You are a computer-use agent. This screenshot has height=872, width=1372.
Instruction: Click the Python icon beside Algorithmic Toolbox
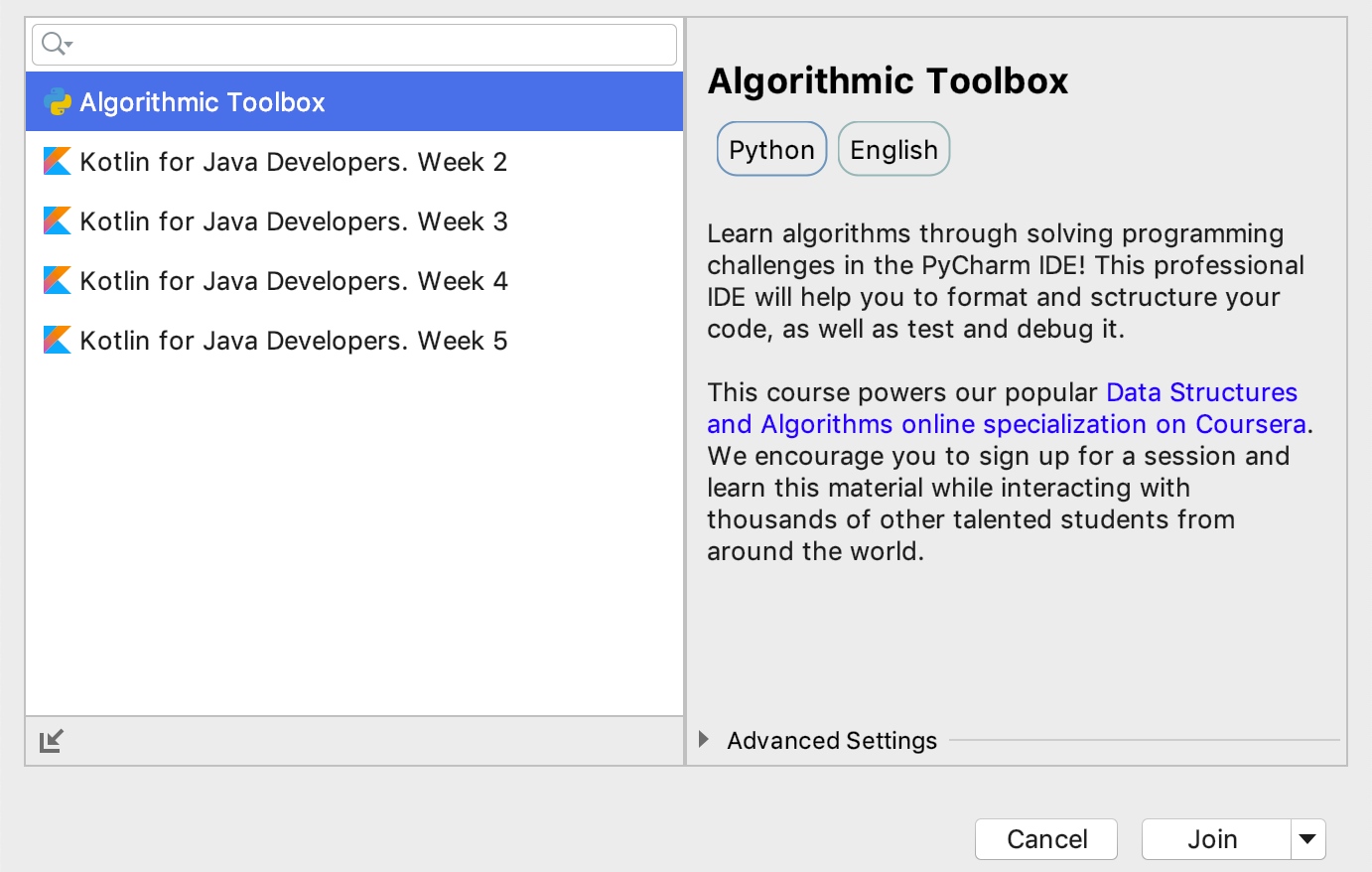pos(58,101)
